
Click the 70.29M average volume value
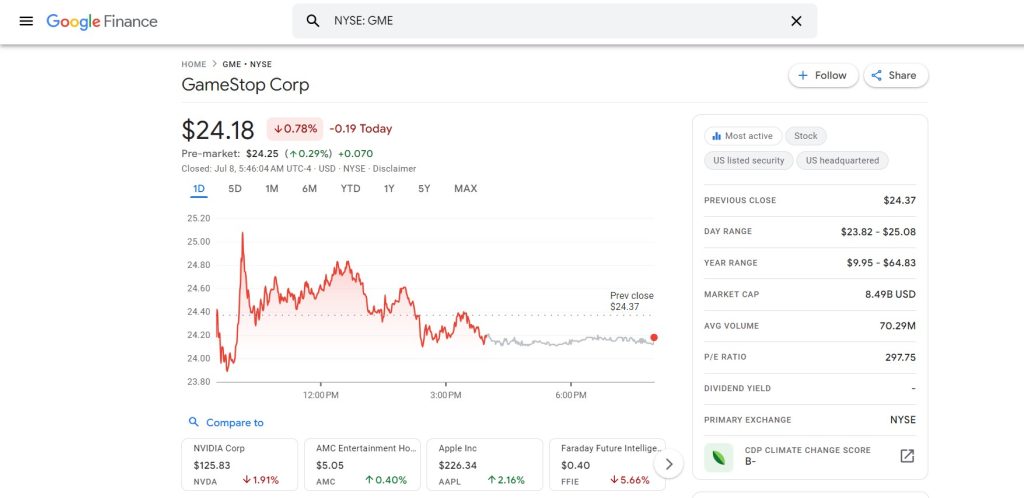click(897, 326)
